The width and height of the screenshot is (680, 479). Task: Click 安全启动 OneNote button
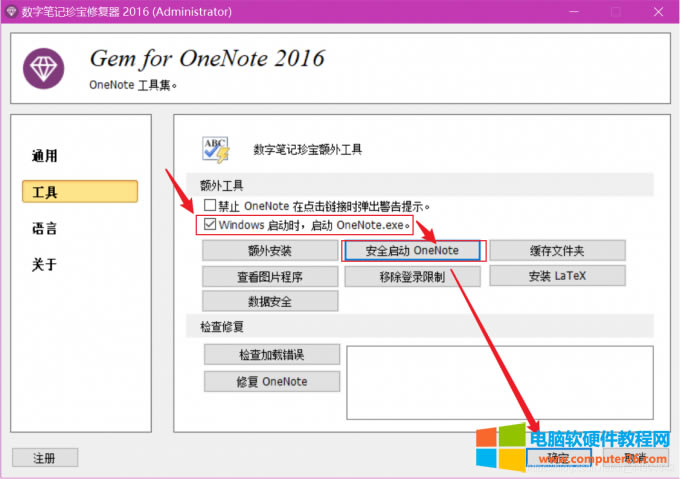click(x=412, y=251)
